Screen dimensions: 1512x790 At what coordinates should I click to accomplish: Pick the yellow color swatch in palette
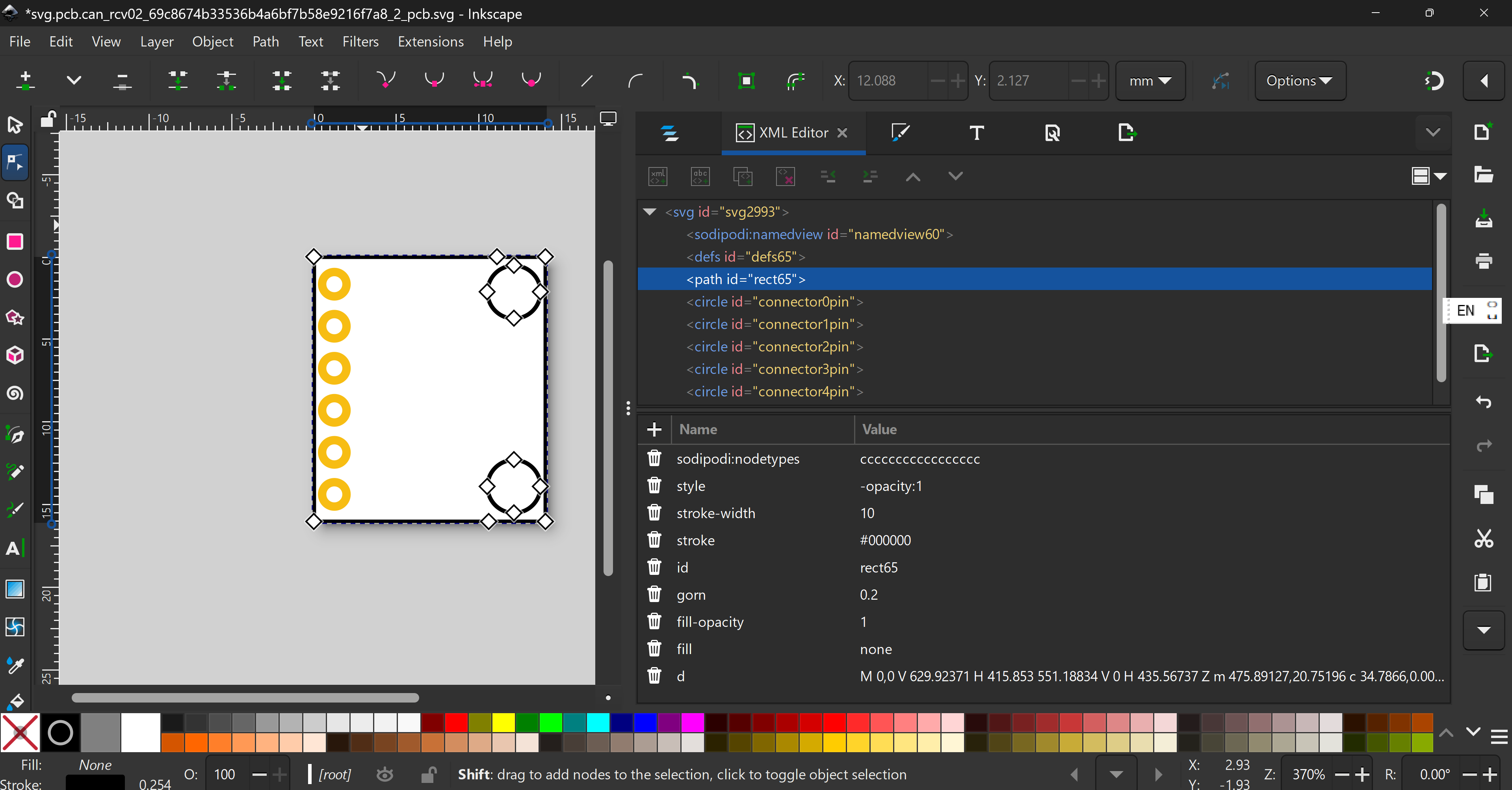[x=503, y=723]
